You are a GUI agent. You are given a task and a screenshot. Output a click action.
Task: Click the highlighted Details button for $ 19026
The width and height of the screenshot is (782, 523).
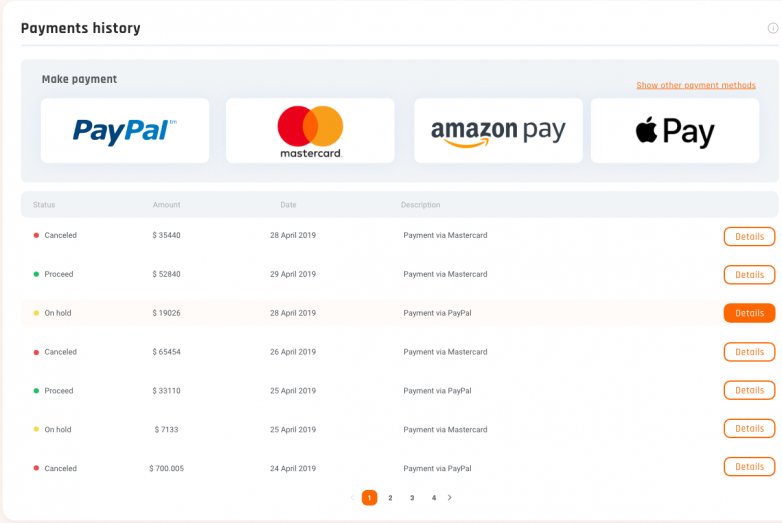pyautogui.click(x=749, y=313)
